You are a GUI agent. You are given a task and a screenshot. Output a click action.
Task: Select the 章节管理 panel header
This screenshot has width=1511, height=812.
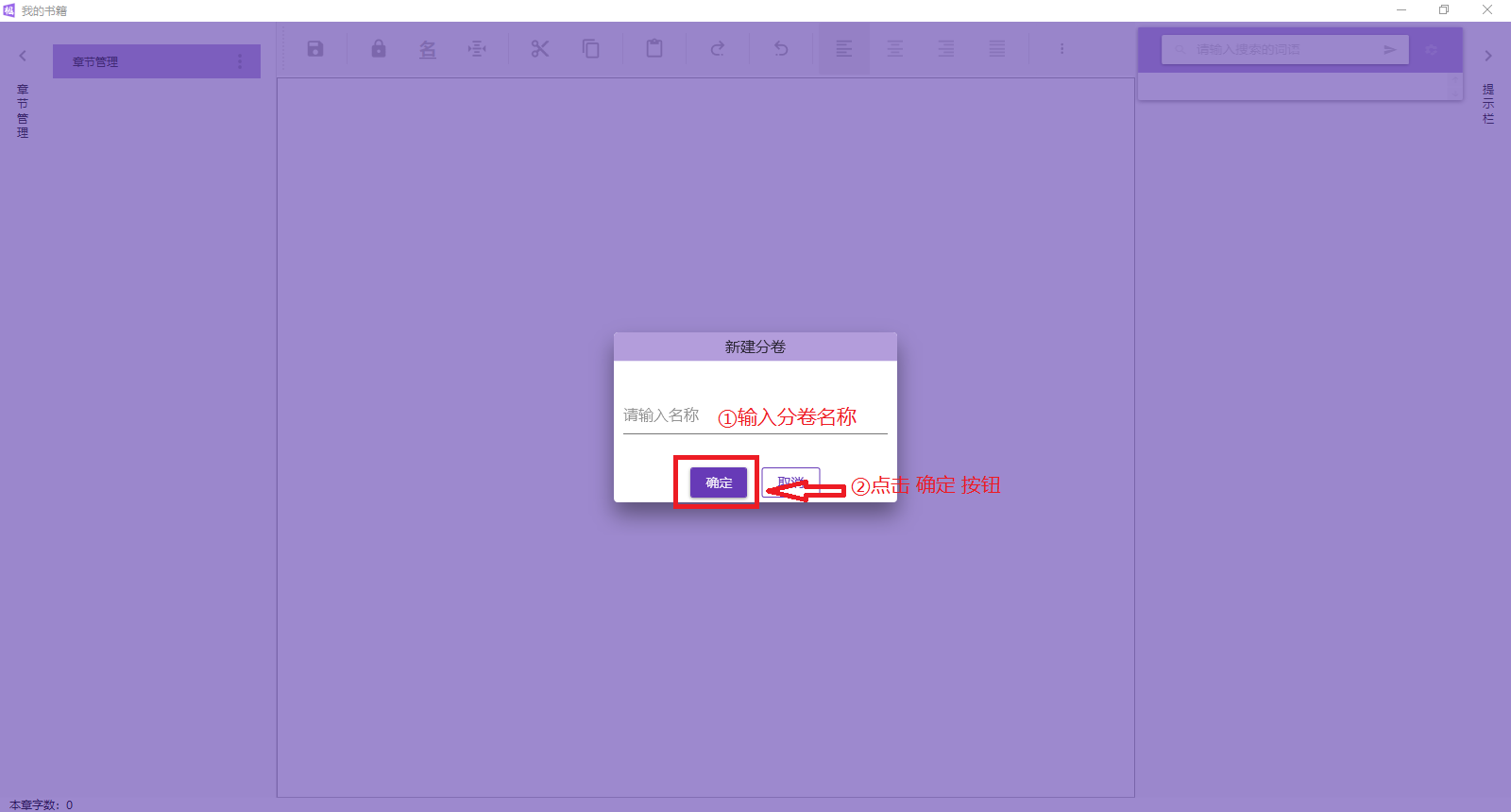pos(157,61)
